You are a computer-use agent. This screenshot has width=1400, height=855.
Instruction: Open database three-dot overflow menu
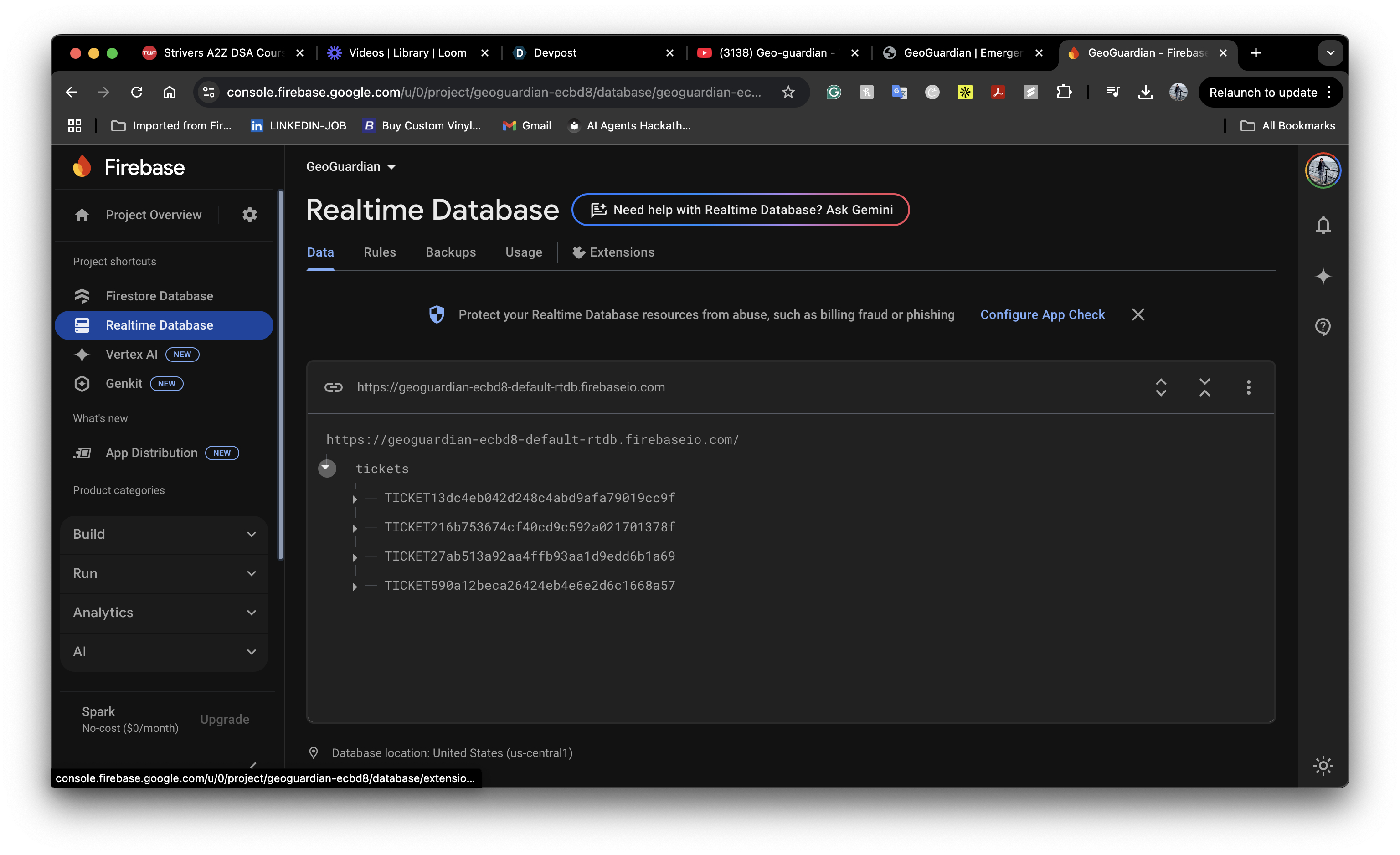1248,387
